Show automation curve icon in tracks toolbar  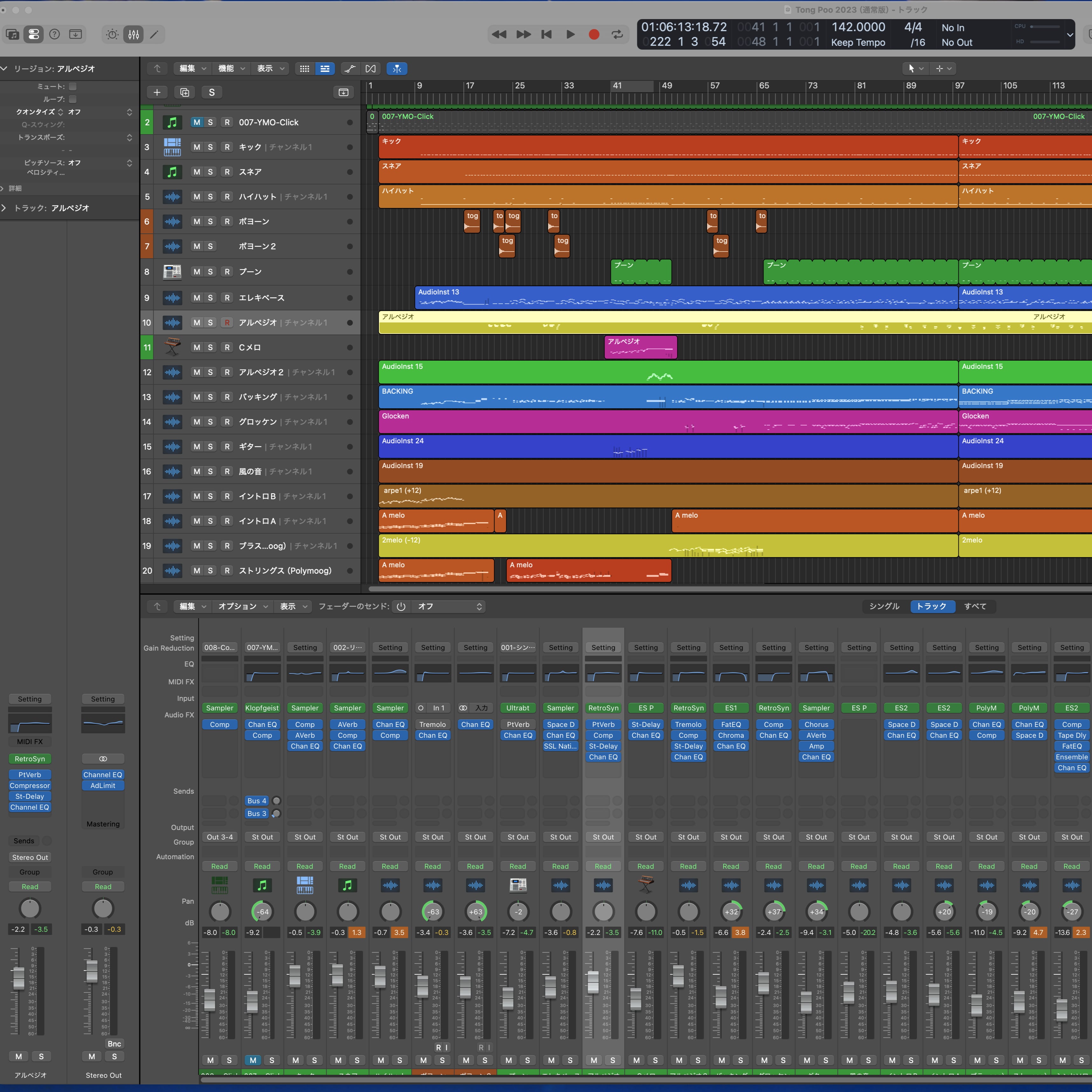click(x=350, y=68)
